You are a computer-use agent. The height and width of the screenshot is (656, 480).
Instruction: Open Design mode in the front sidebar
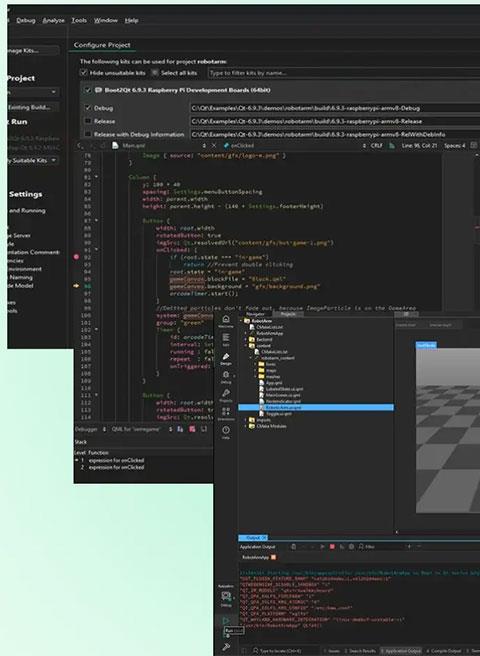pos(226,359)
